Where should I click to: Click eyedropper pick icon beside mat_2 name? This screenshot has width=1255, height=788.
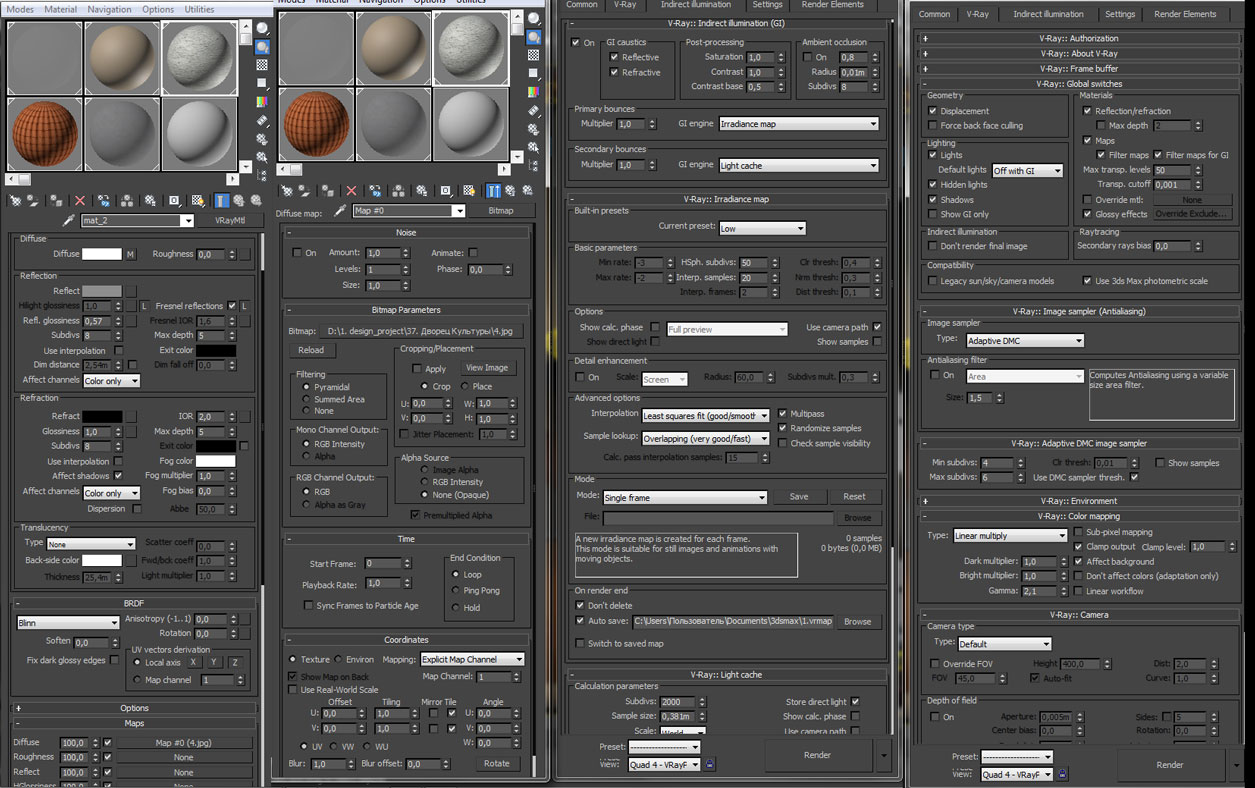[x=69, y=220]
